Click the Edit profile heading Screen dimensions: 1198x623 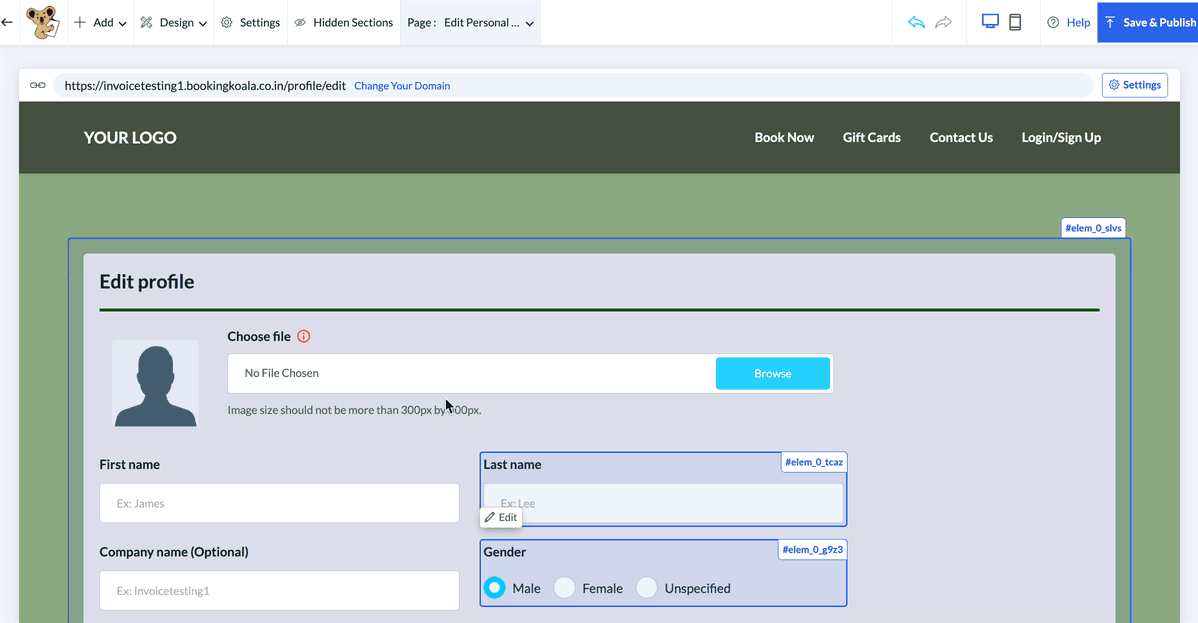click(x=147, y=282)
